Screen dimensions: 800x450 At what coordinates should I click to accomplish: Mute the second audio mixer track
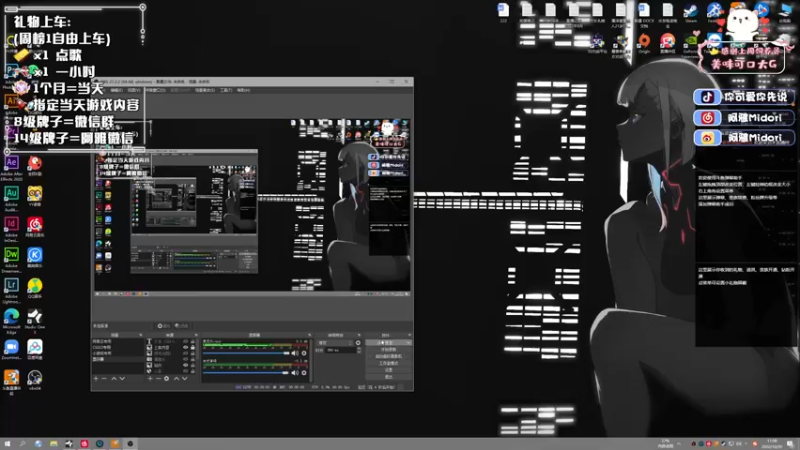click(295, 372)
